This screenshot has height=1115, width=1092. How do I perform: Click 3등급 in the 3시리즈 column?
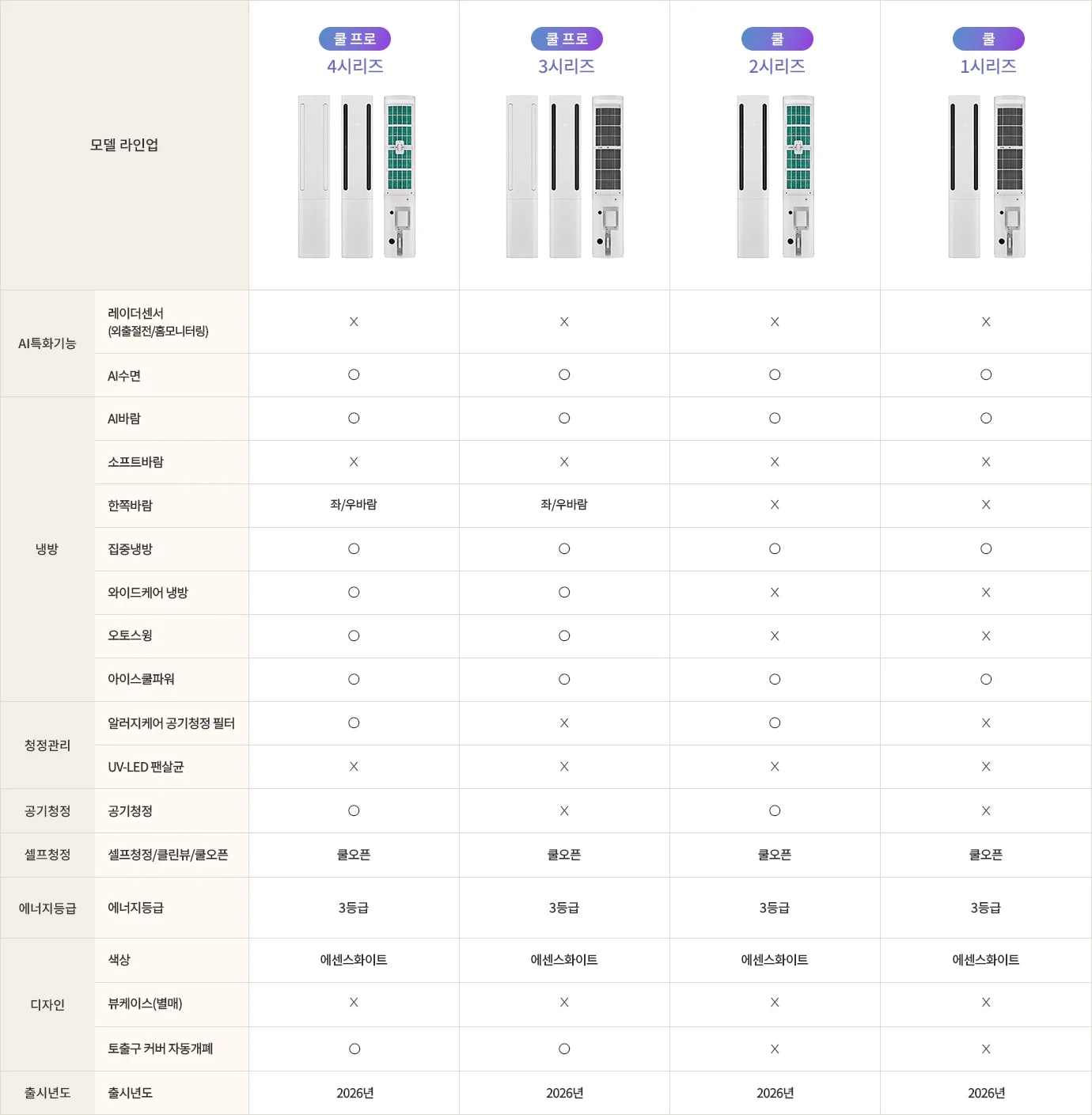(x=564, y=908)
